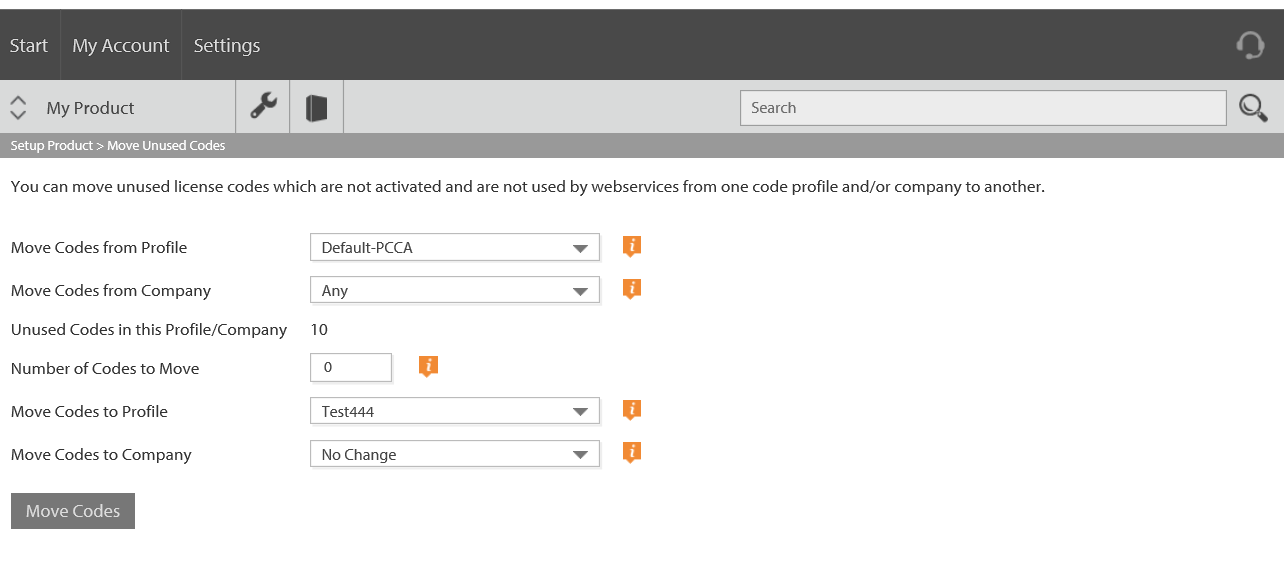Image resolution: width=1284 pixels, height=566 pixels.
Task: Open the Default-PCCA profile dropdown
Action: click(455, 247)
